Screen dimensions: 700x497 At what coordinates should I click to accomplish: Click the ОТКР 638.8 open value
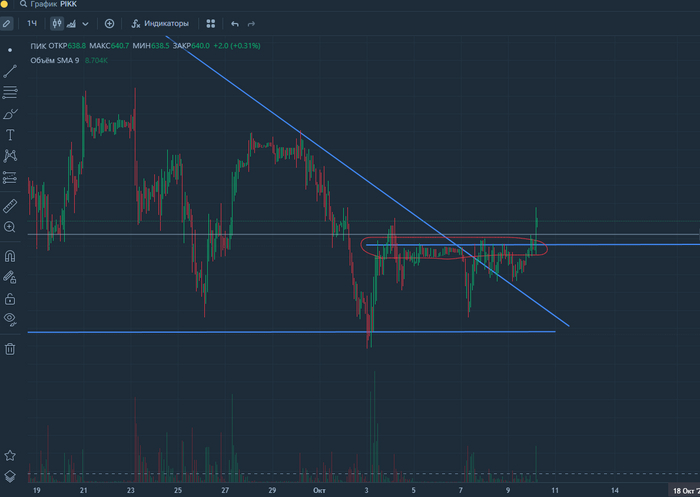coord(67,46)
